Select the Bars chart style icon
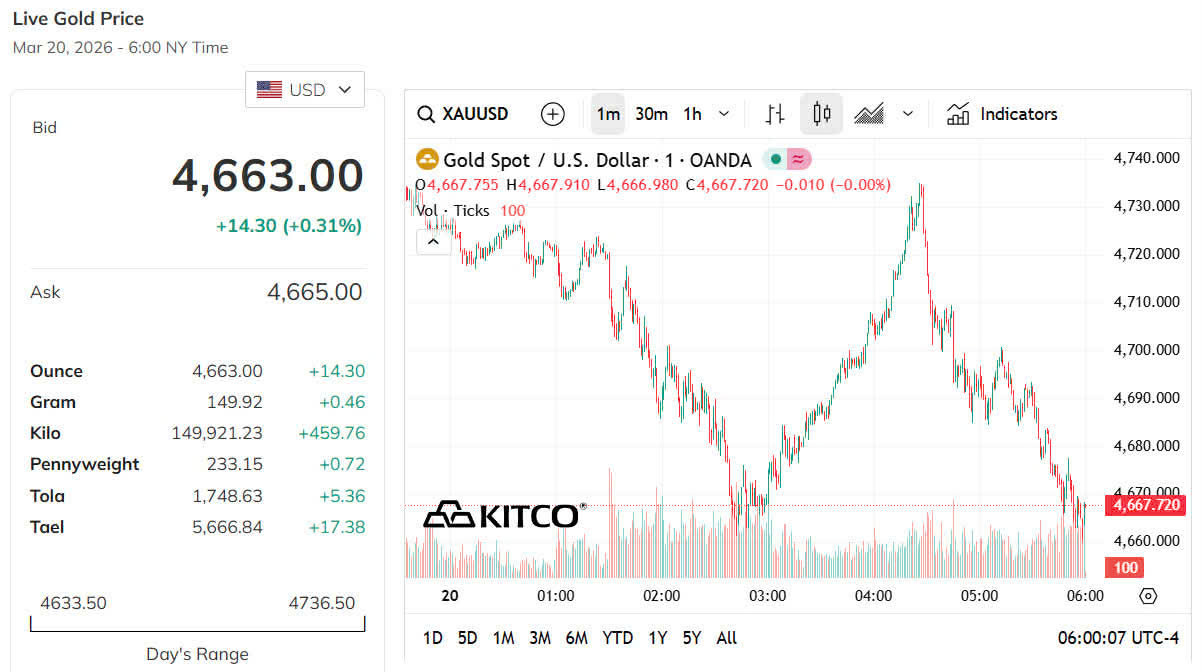Screen dimensions: 1202x672 [x=775, y=114]
